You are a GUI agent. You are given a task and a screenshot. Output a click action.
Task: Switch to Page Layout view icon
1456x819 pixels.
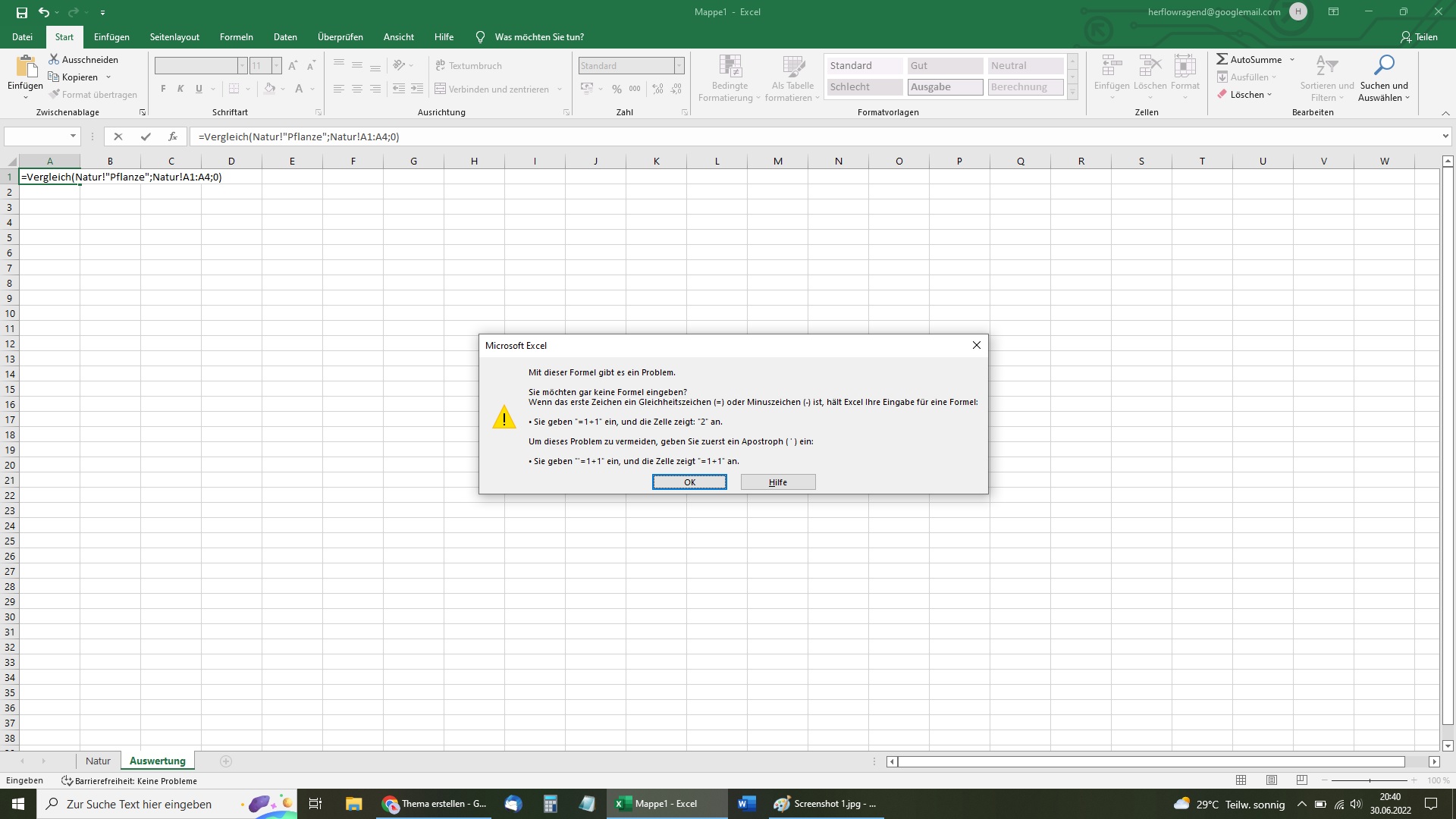click(x=1272, y=780)
